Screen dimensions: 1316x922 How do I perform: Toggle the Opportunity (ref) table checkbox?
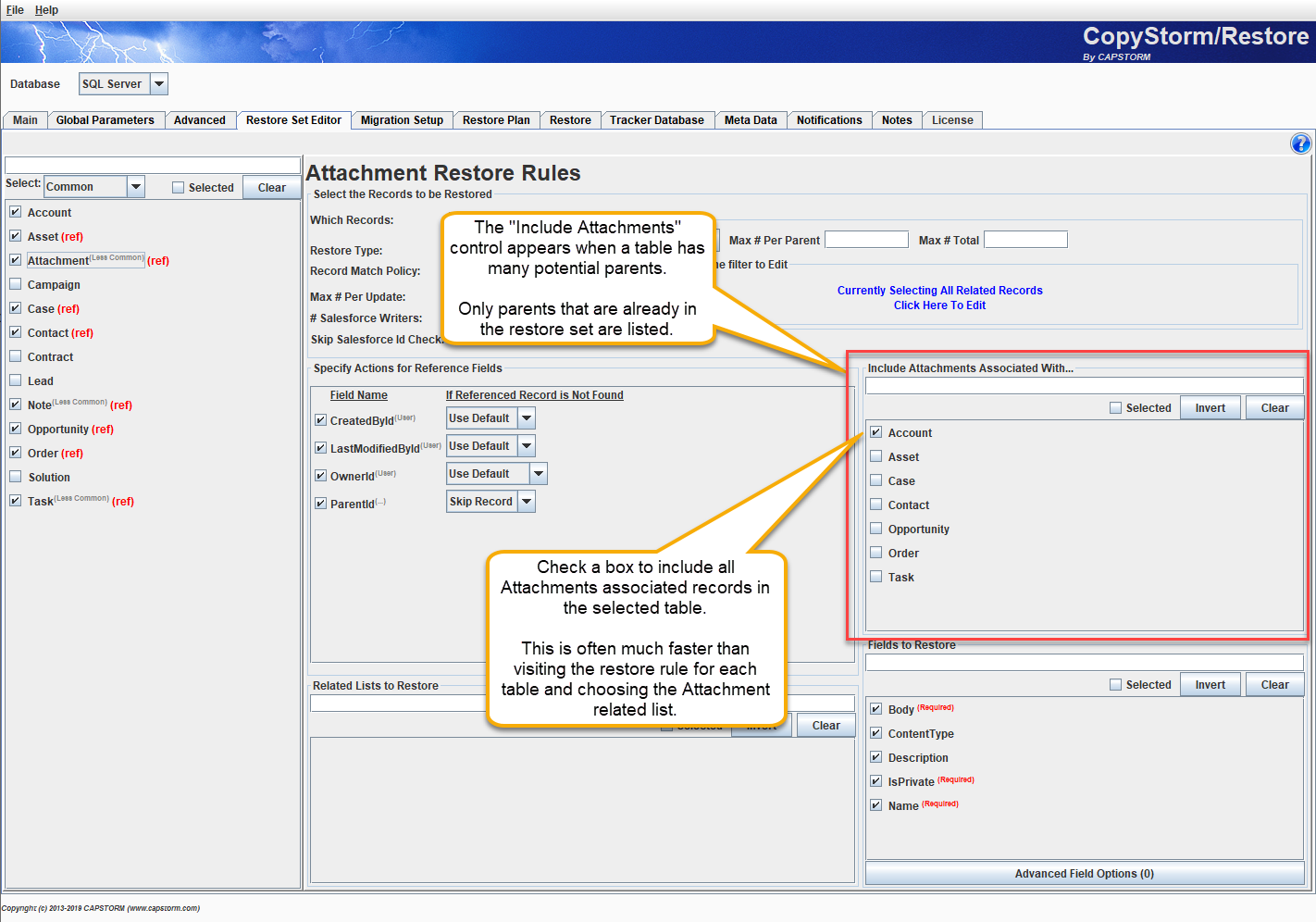tap(16, 429)
